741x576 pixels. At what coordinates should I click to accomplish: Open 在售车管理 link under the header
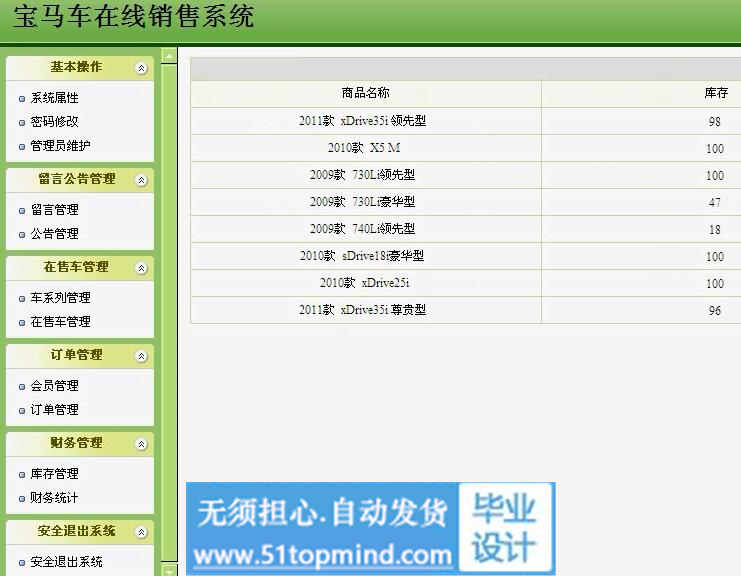point(60,322)
